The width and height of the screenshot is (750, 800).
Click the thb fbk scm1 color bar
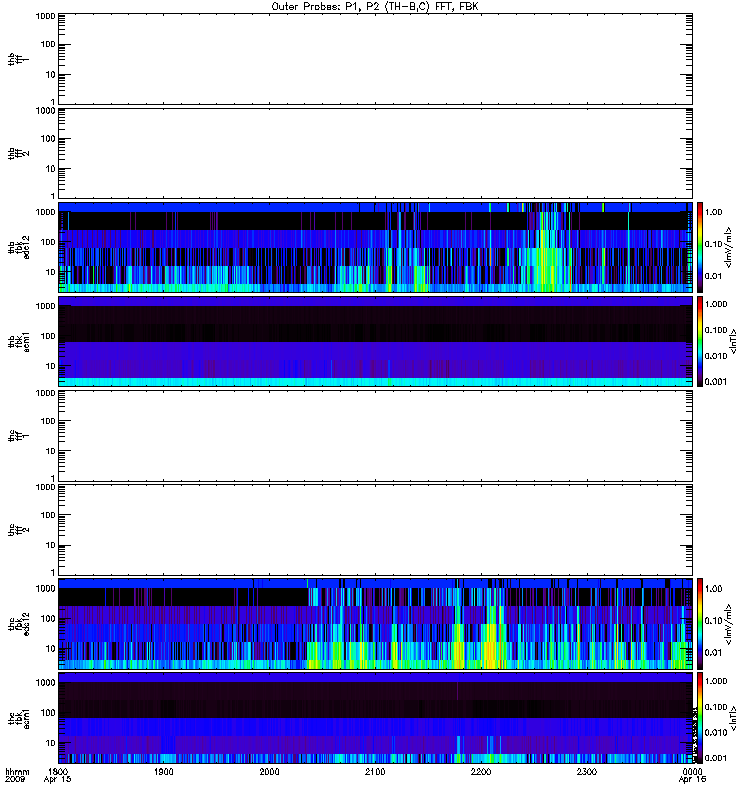(700, 341)
